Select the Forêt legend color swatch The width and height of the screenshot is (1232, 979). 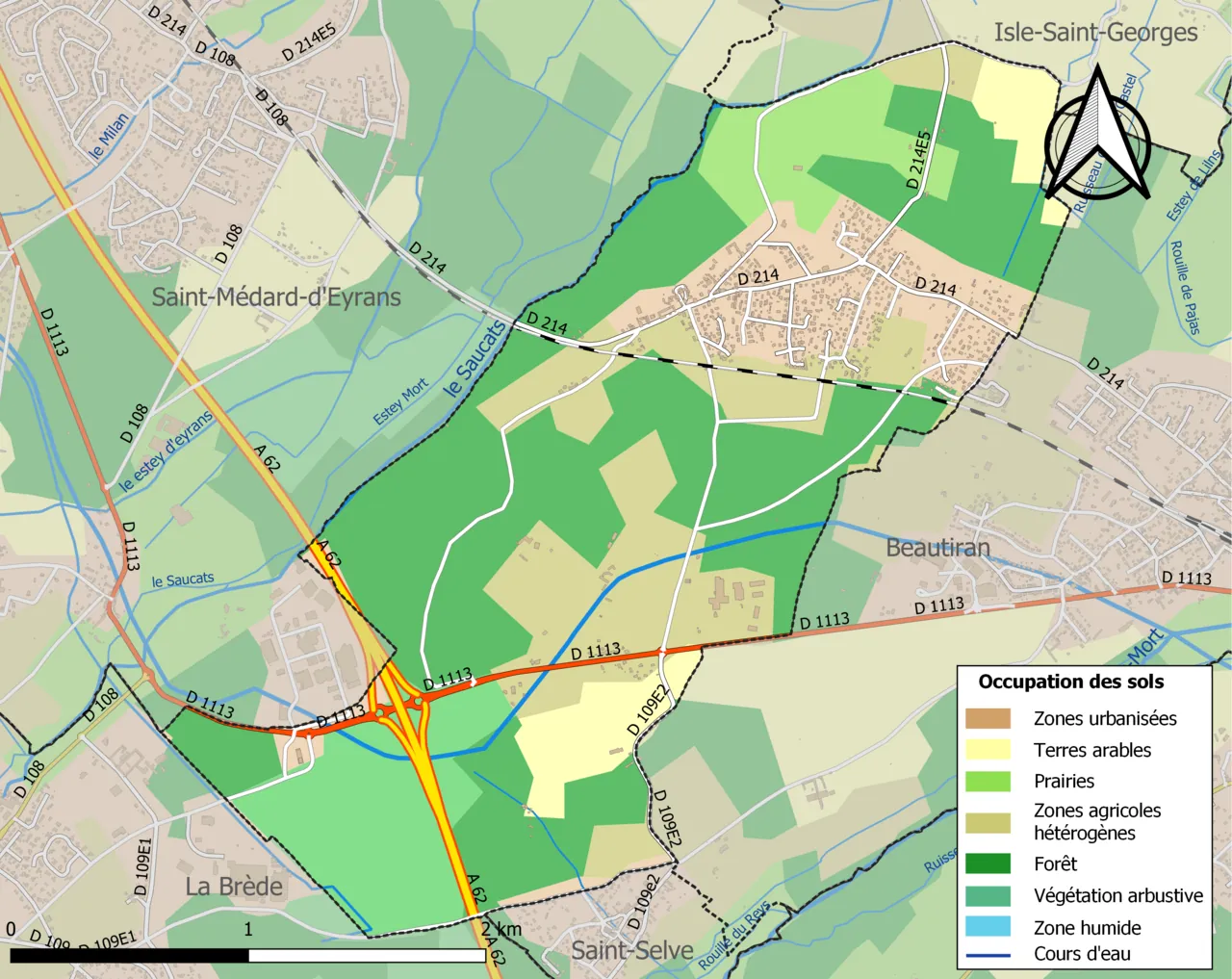[988, 863]
